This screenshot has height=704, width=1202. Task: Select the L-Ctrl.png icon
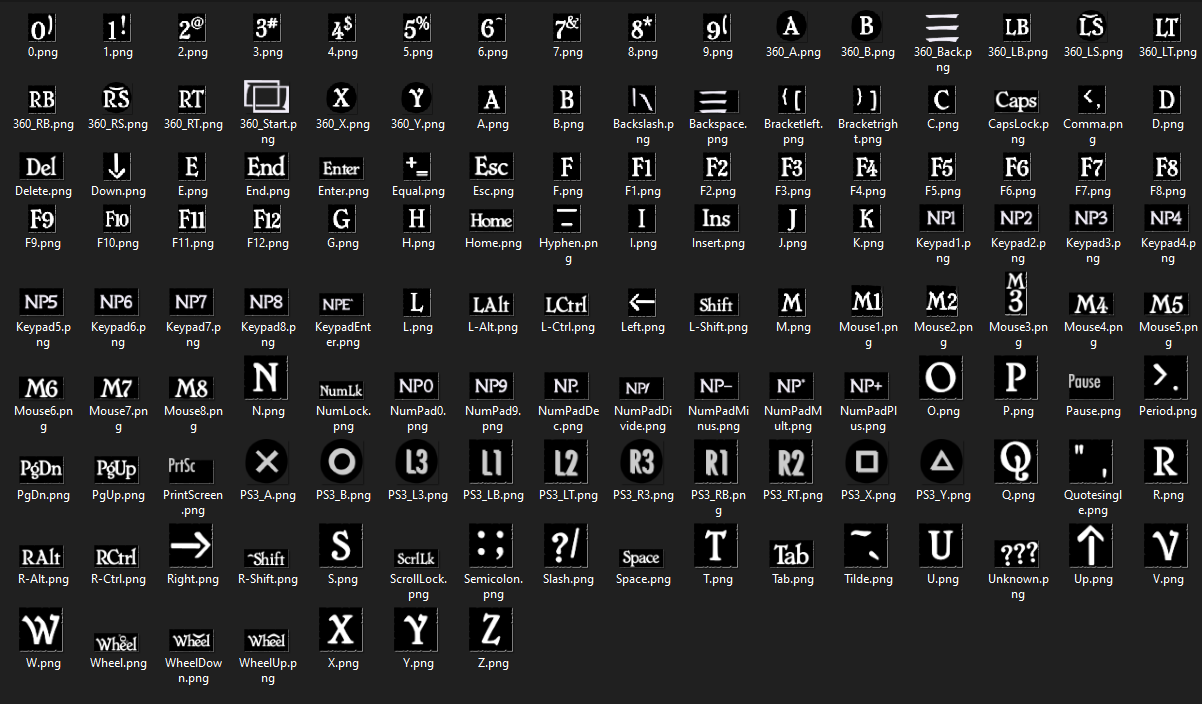coord(566,303)
